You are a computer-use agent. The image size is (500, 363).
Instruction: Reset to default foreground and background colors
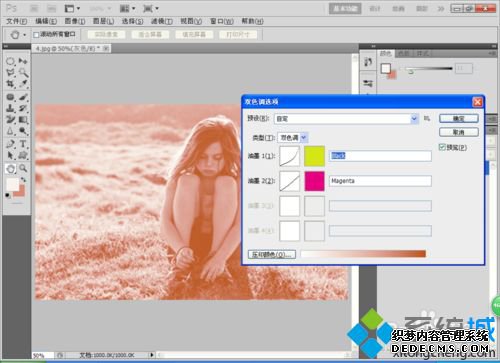pos(7,195)
